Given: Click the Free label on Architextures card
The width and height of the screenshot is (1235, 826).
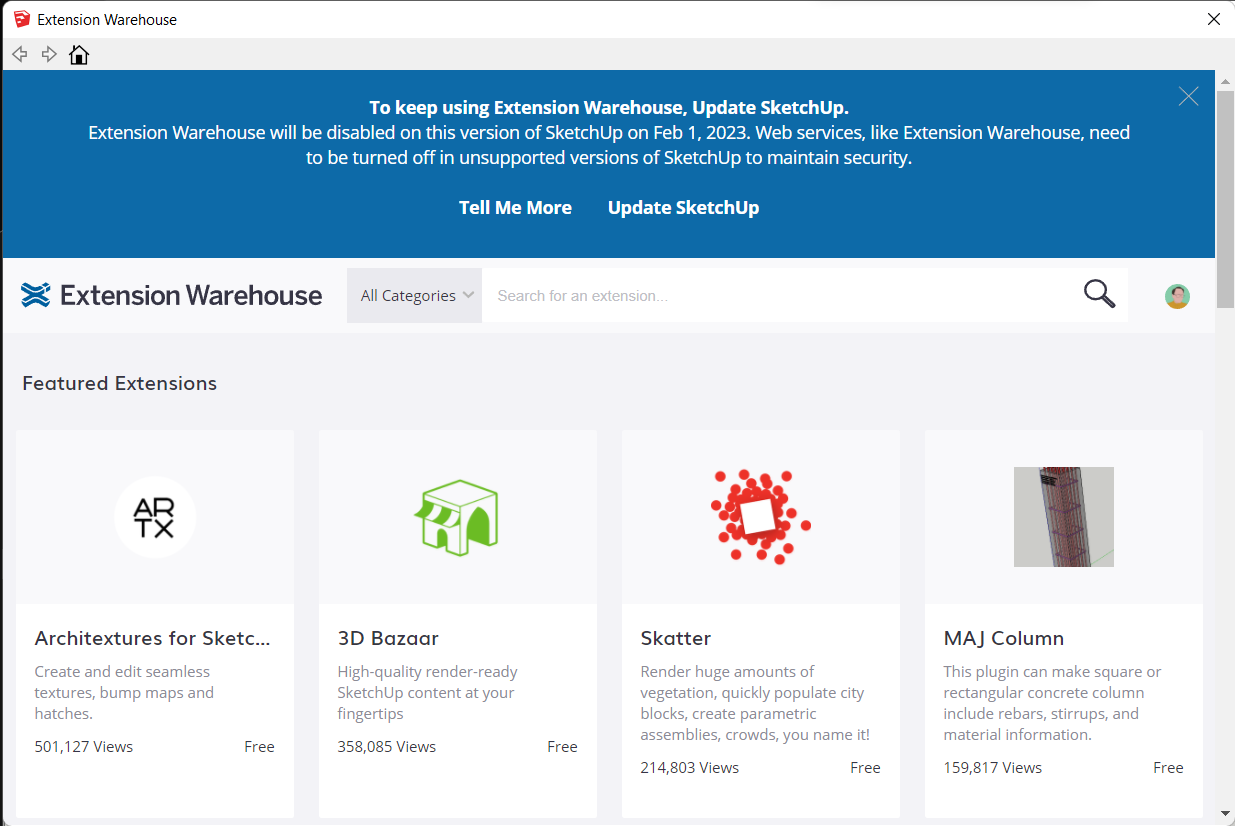Looking at the screenshot, I should 259,747.
